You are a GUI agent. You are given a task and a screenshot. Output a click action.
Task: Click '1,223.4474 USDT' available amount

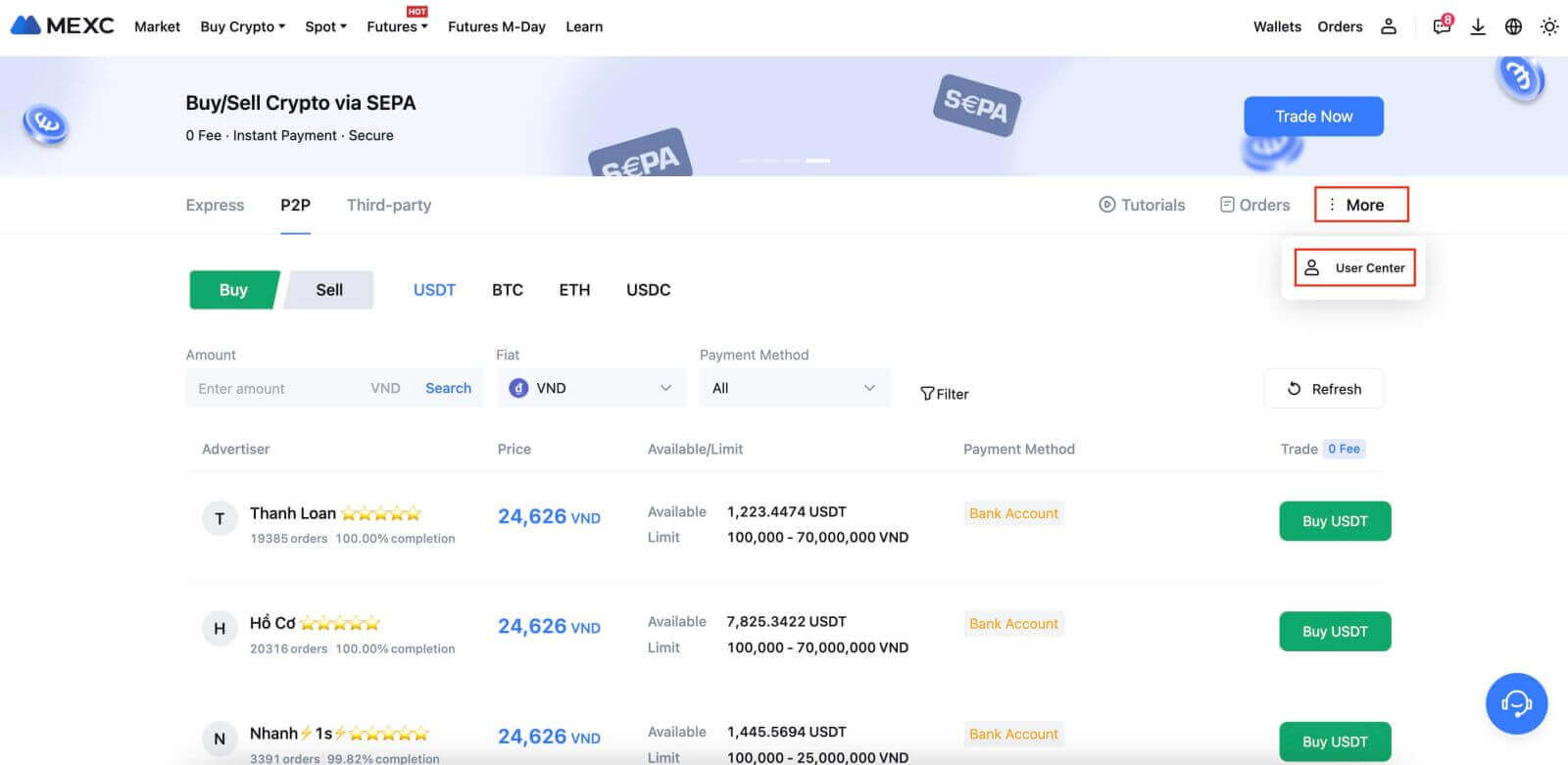point(786,511)
